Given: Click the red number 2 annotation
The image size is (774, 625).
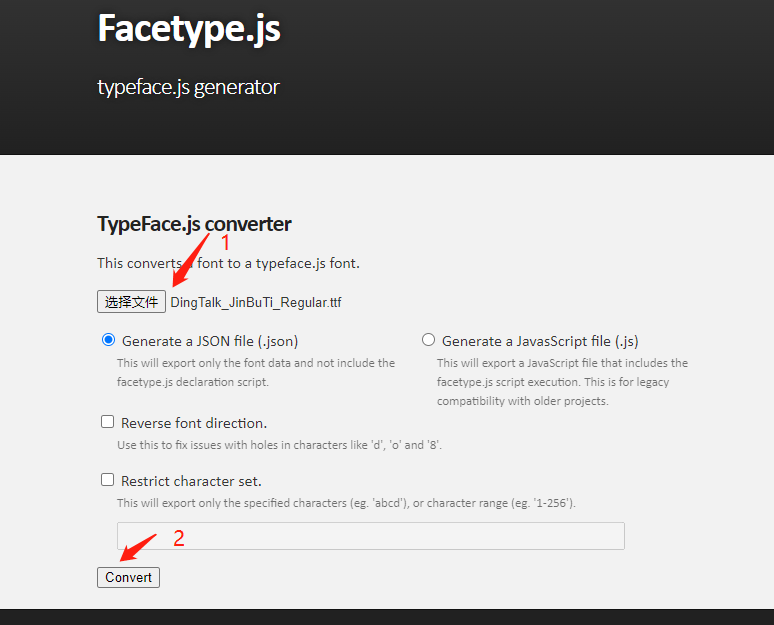Looking at the screenshot, I should click(x=178, y=538).
